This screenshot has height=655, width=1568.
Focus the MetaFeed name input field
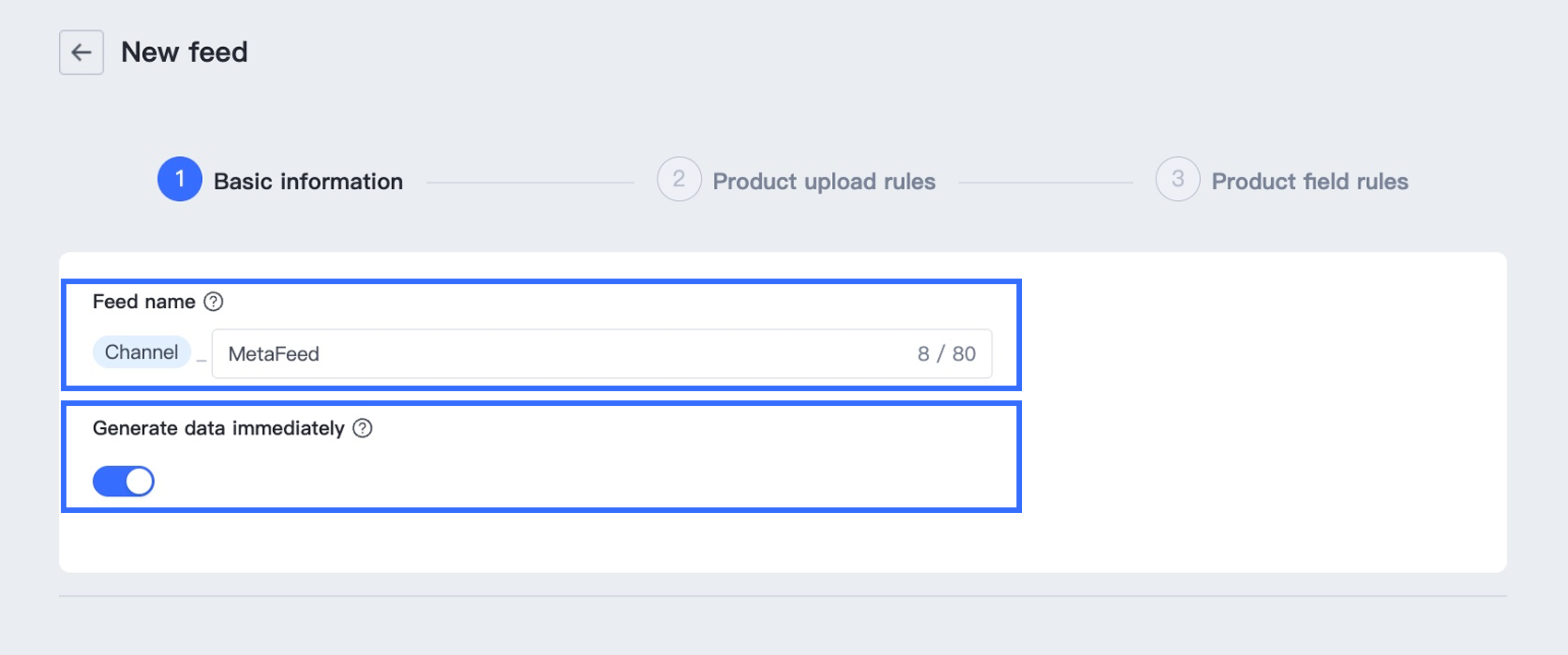[602, 353]
